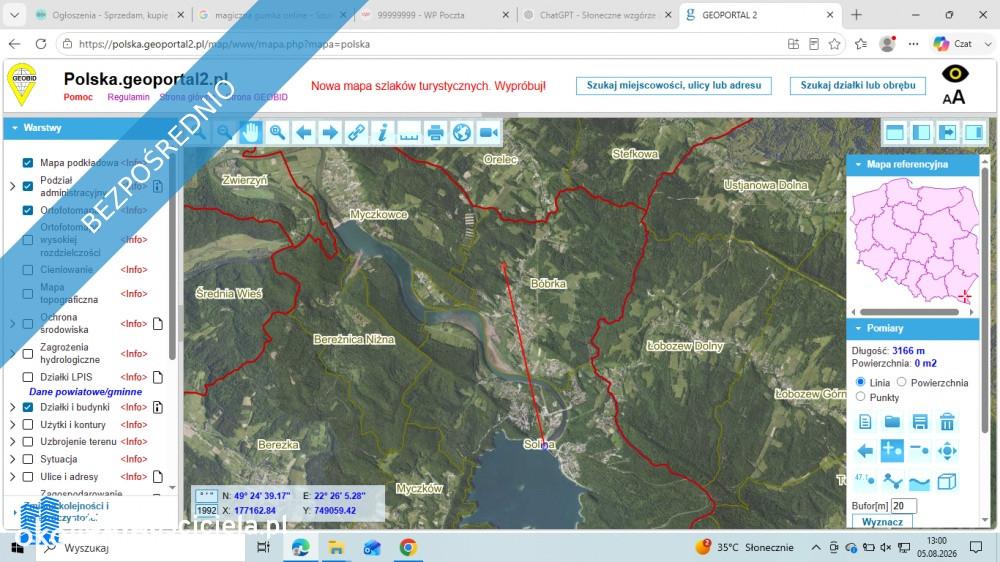
Task: Click reference map horizontal scrollbar
Action: [x=909, y=312]
